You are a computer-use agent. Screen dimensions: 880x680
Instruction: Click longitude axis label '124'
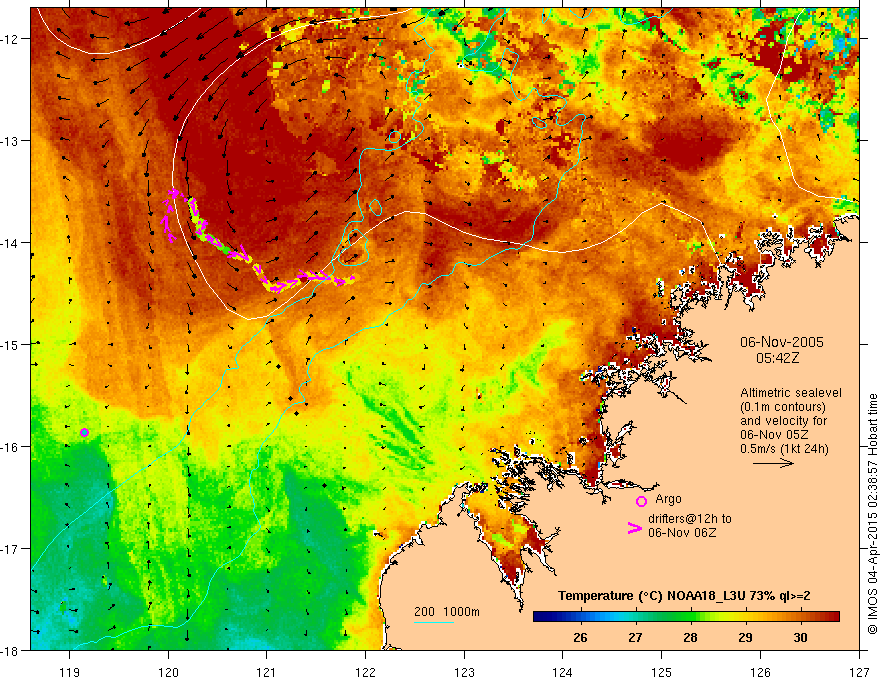coord(563,672)
